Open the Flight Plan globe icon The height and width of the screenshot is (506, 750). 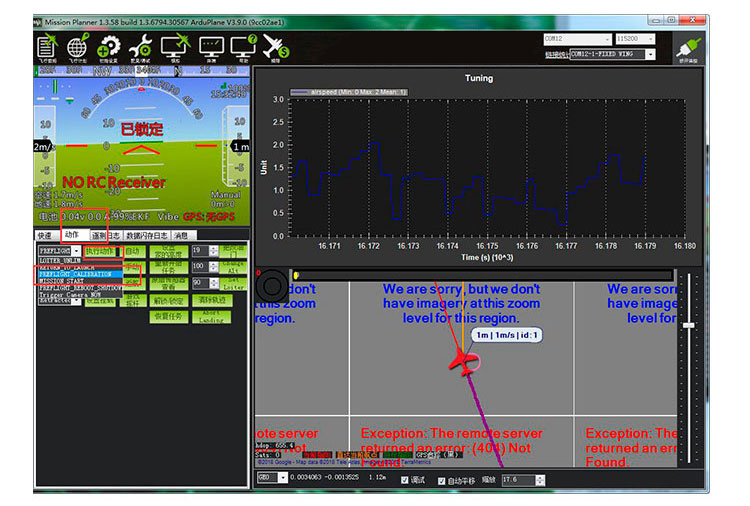coord(78,46)
